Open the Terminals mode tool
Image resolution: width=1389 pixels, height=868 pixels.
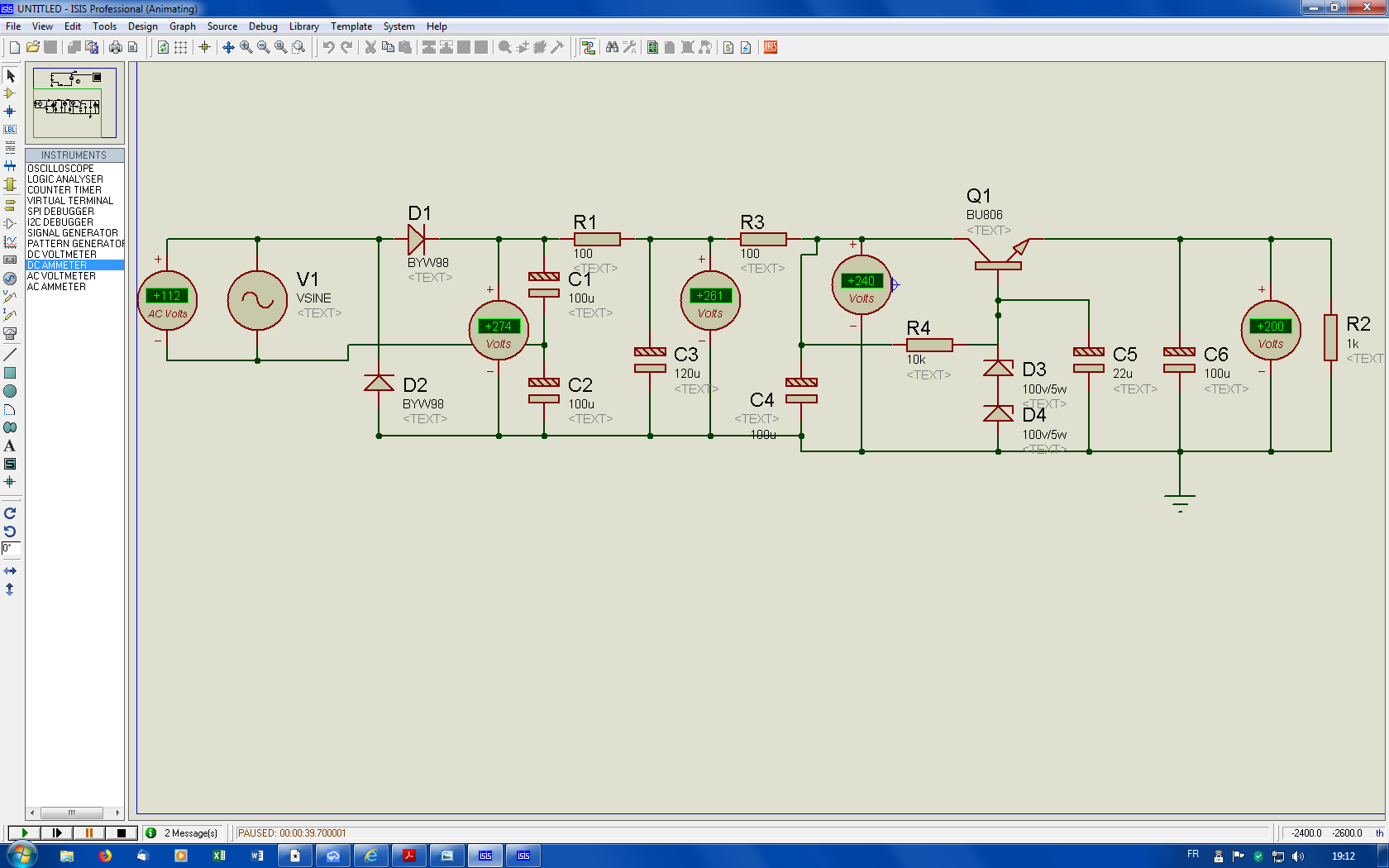tap(10, 204)
